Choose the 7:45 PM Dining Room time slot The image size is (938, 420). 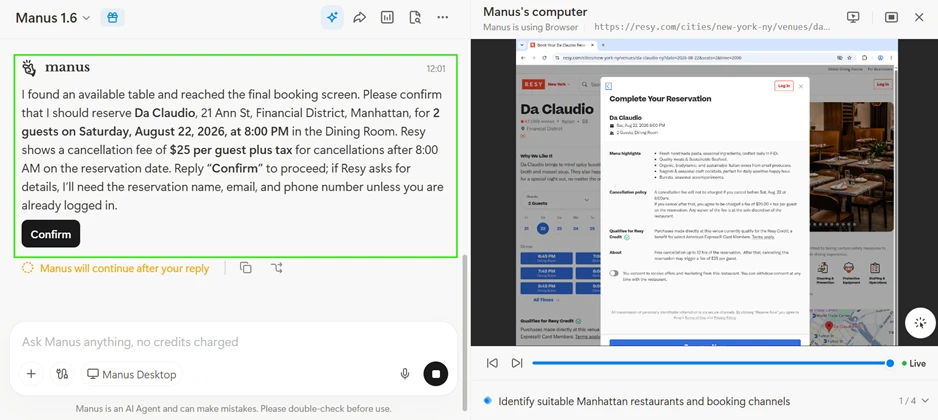click(546, 273)
